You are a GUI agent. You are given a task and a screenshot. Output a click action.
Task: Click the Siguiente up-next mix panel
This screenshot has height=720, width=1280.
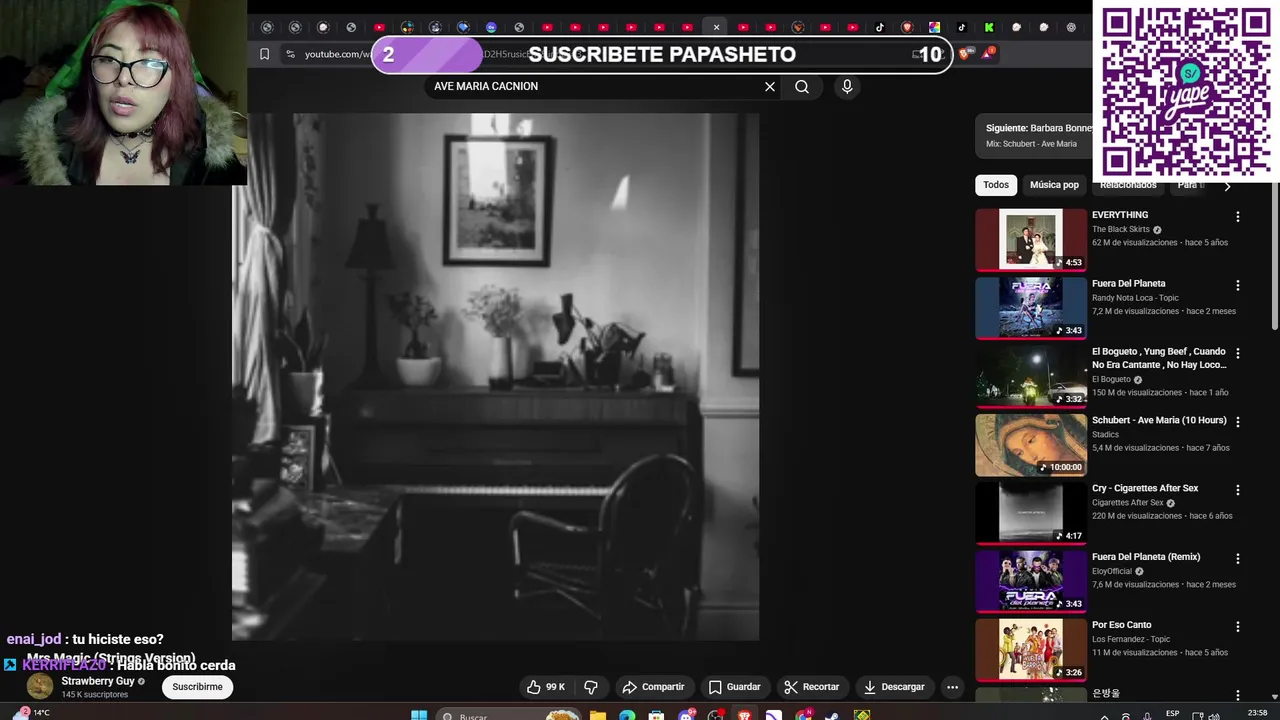click(1034, 136)
